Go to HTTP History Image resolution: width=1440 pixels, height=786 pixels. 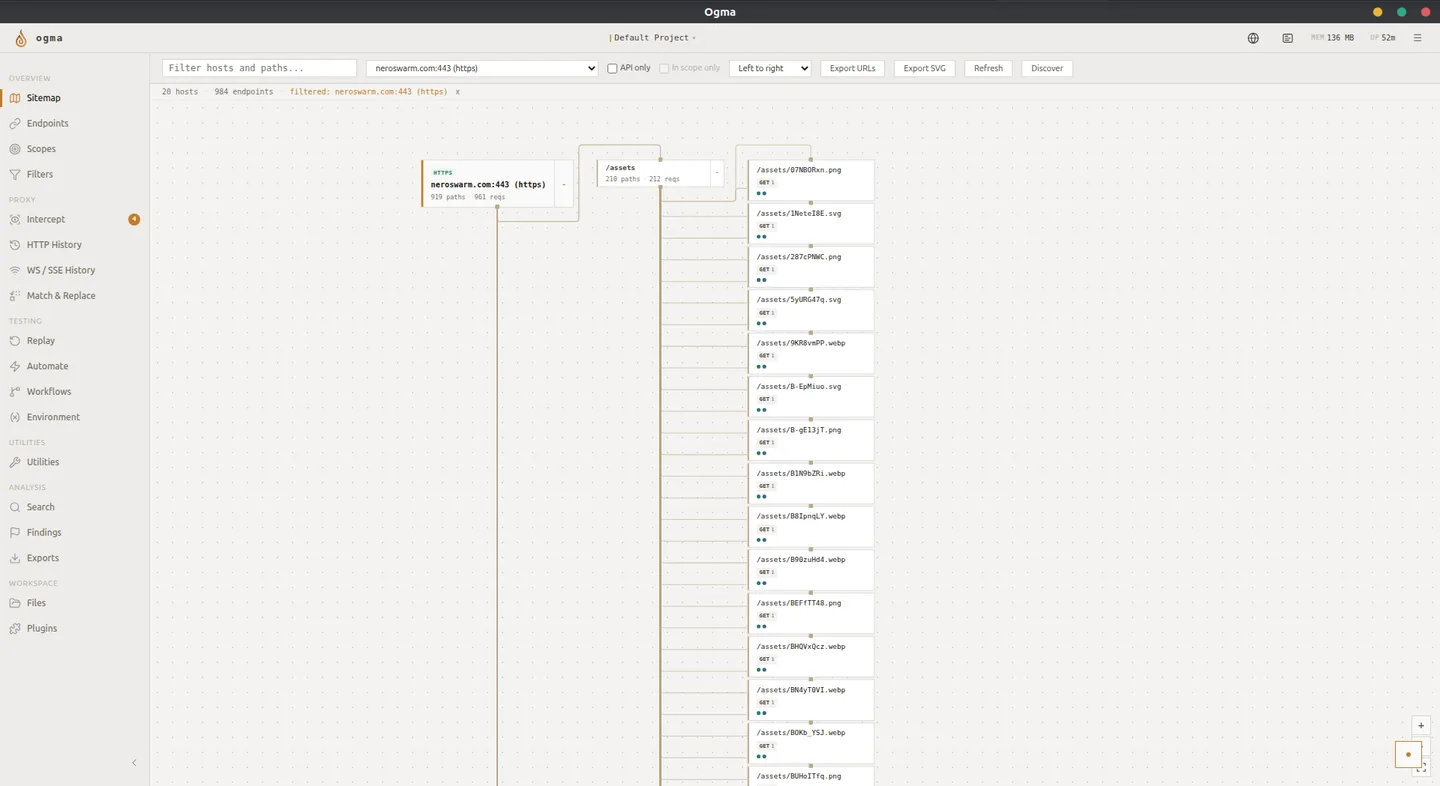[75, 245]
